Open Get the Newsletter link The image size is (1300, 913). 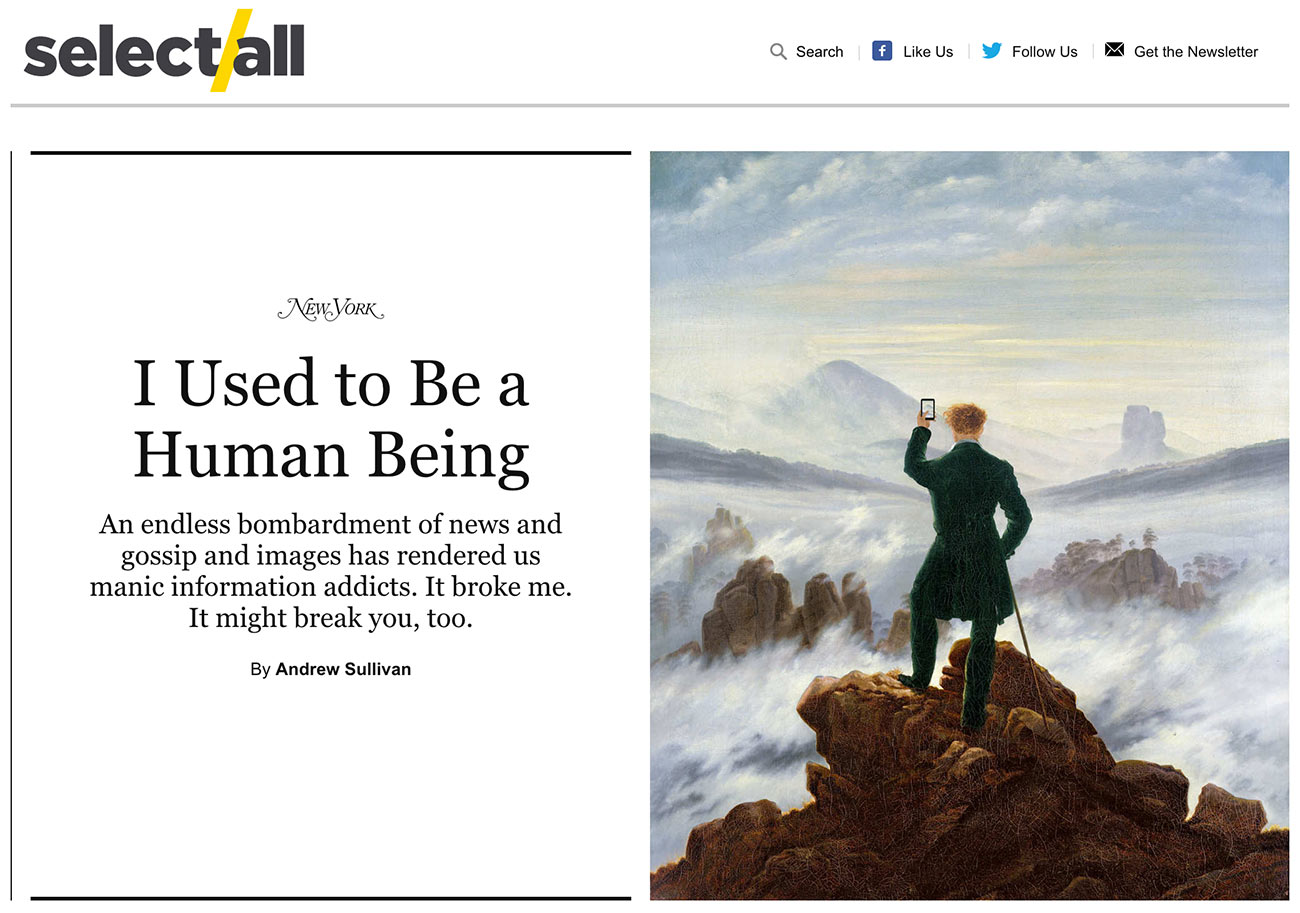tap(1196, 52)
